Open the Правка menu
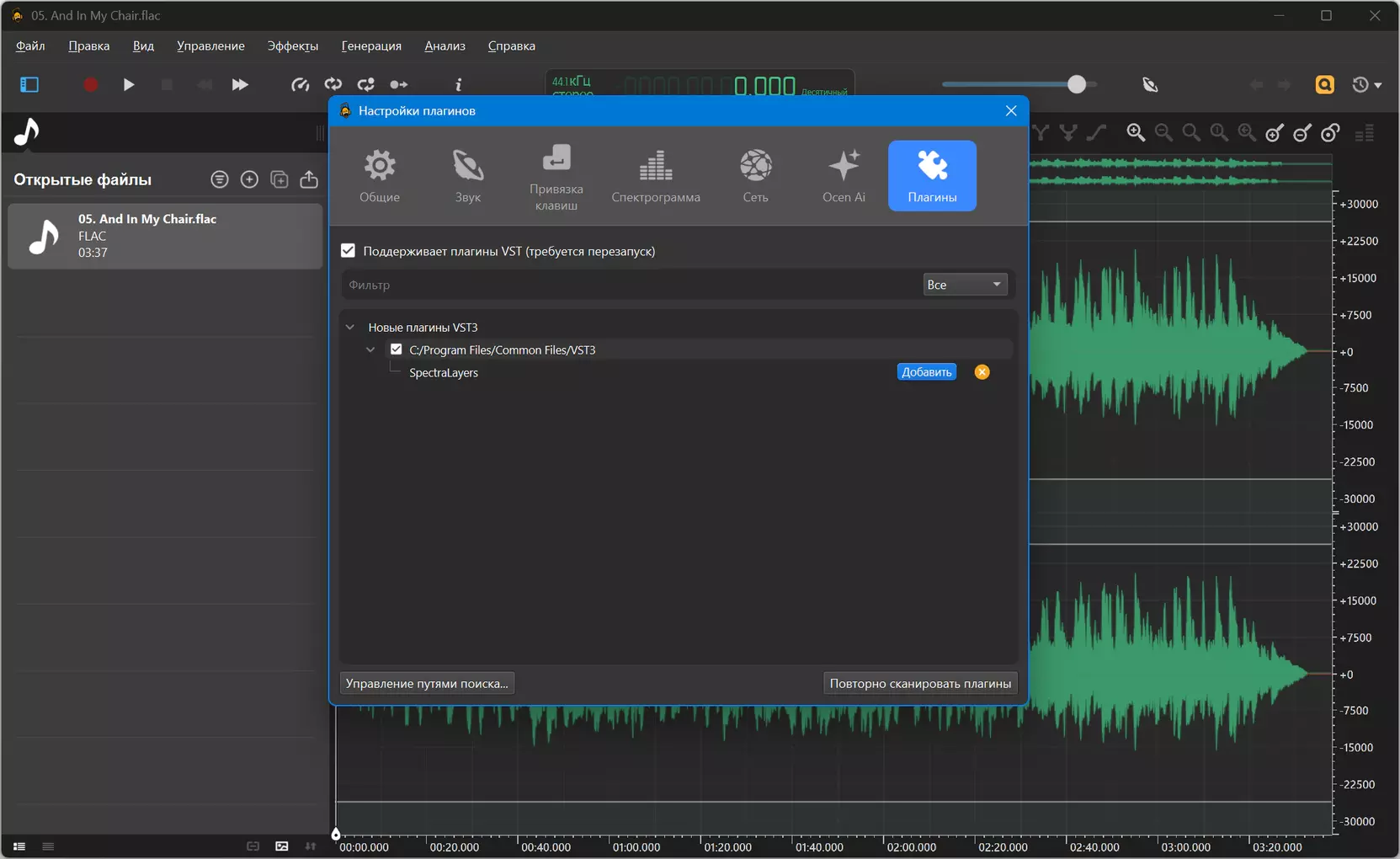Screen dimensions: 1400x859 click(x=88, y=45)
